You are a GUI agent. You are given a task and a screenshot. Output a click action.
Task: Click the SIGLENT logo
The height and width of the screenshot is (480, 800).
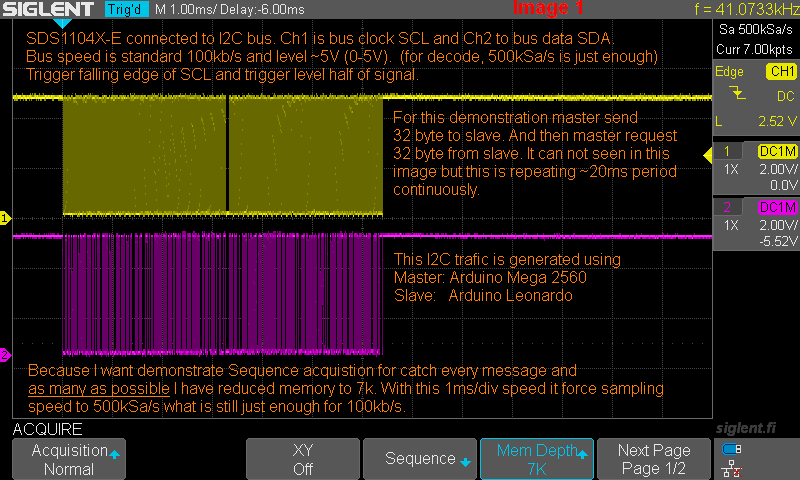(48, 9)
